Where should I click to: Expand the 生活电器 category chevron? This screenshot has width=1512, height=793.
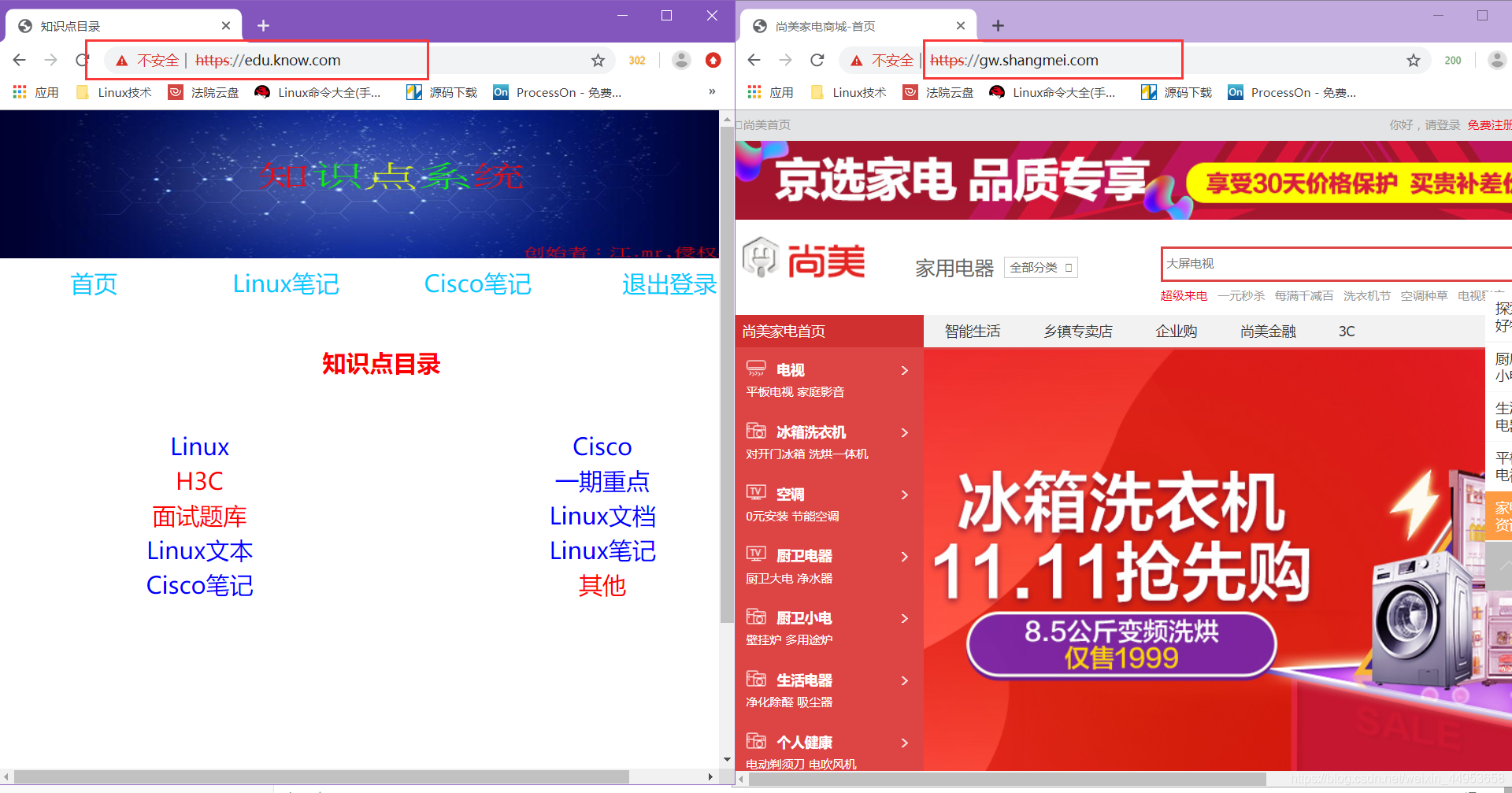click(904, 680)
